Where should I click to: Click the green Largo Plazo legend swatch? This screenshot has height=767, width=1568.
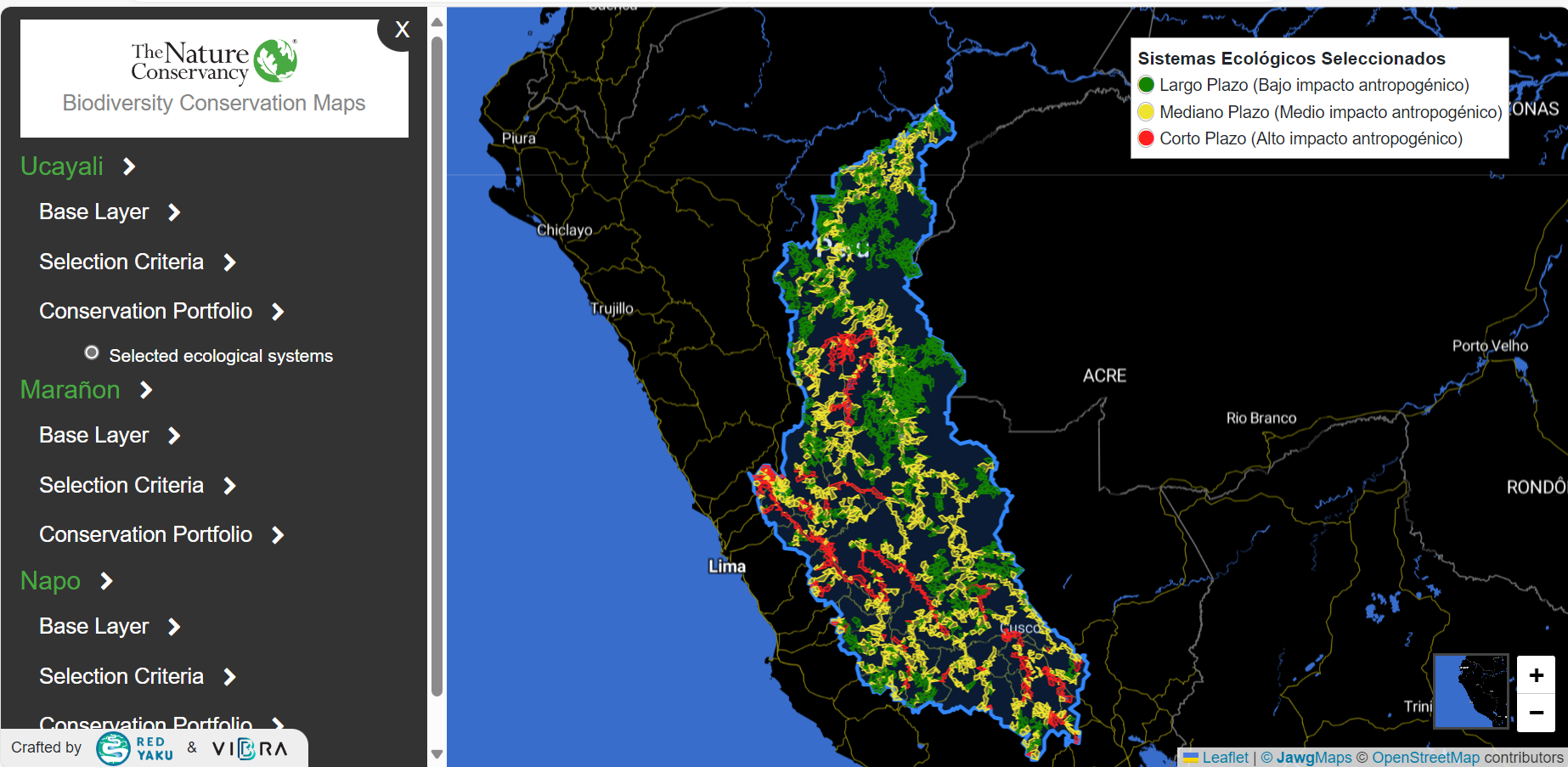pos(1146,84)
